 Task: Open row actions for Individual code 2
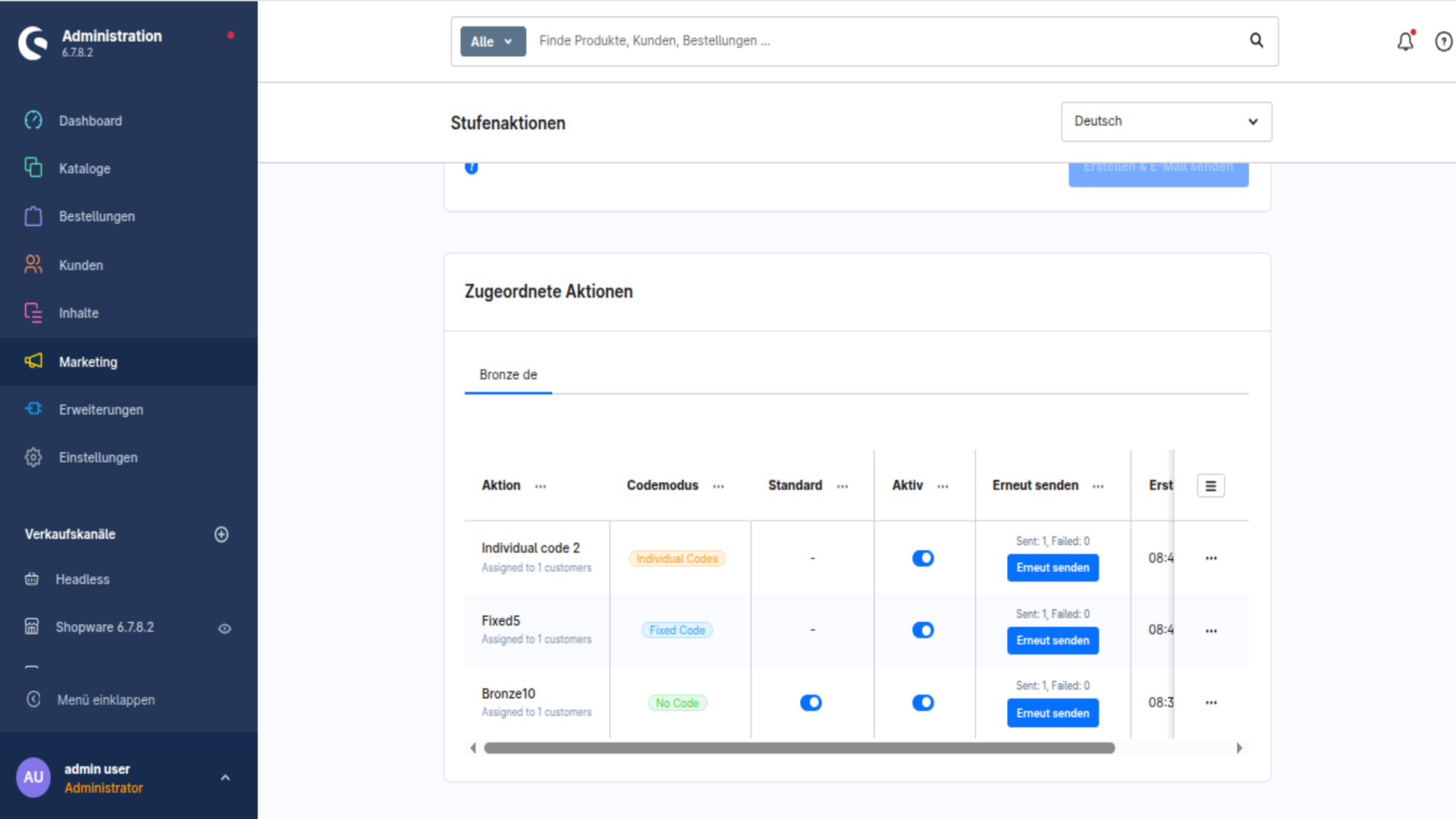(1211, 558)
